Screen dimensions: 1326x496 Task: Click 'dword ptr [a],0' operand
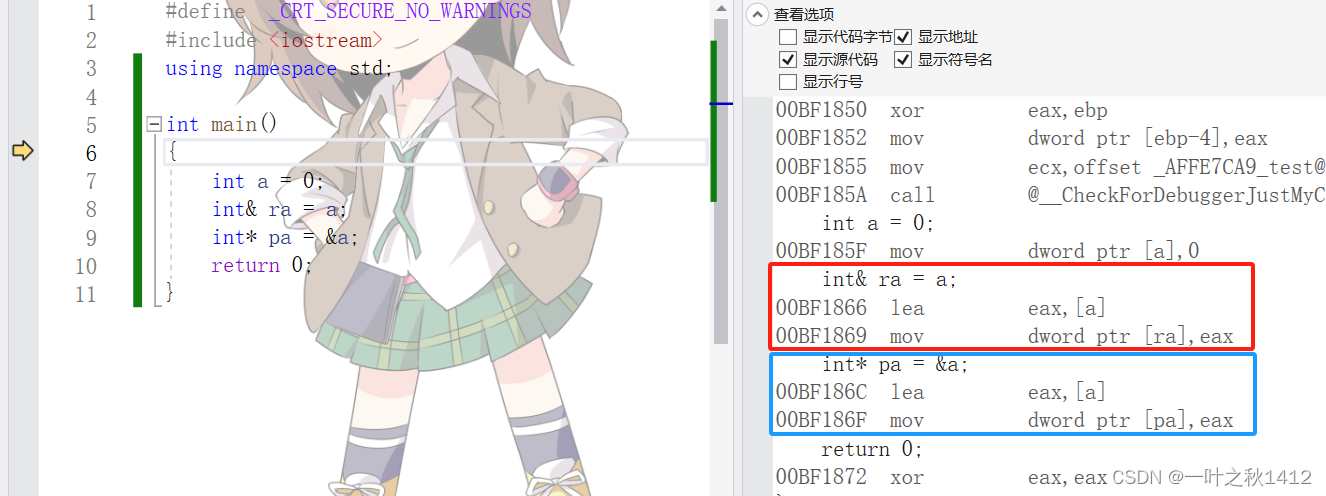pyautogui.click(x=1114, y=251)
